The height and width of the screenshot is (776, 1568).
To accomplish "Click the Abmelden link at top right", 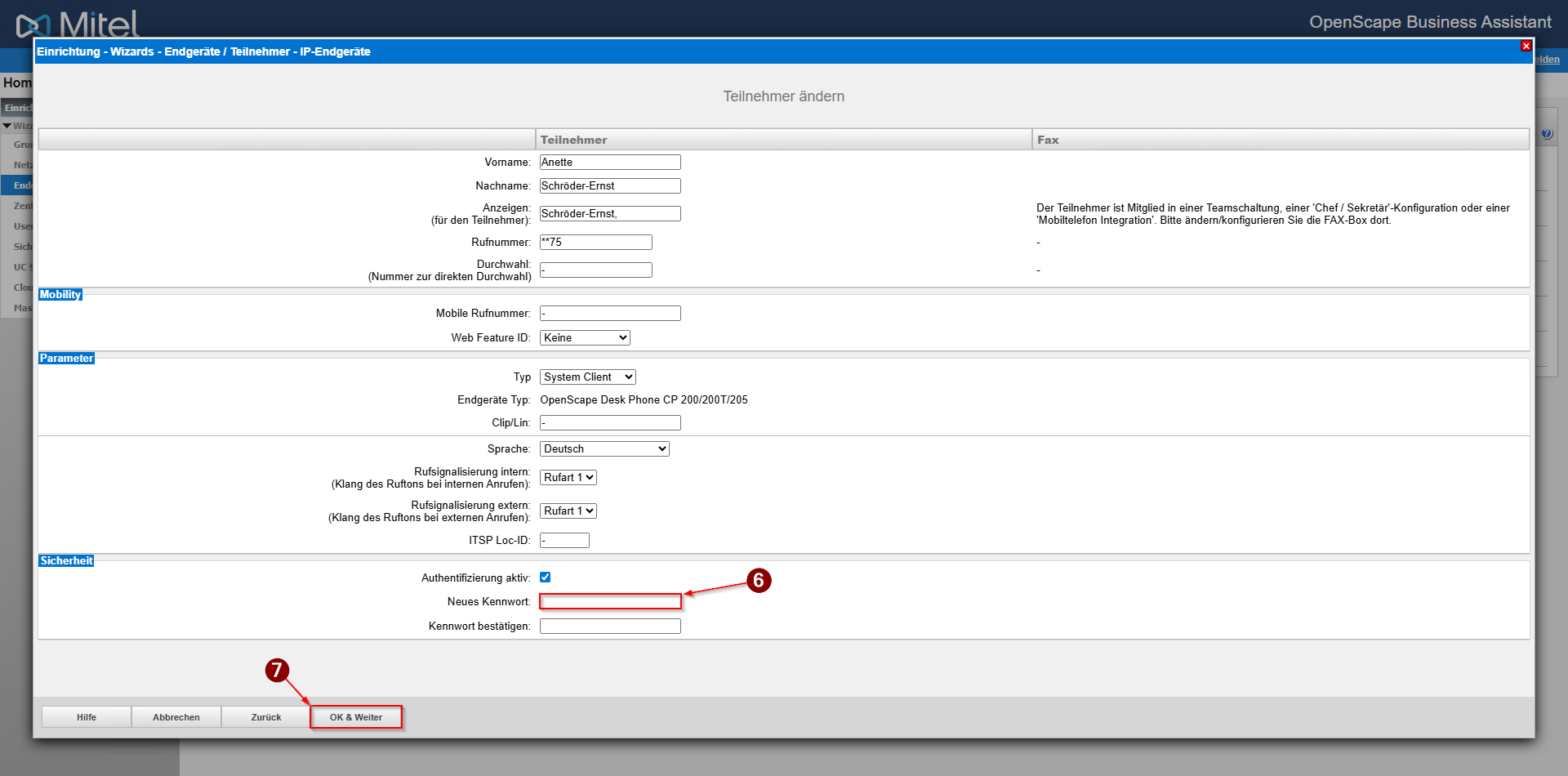I will coord(1547,60).
